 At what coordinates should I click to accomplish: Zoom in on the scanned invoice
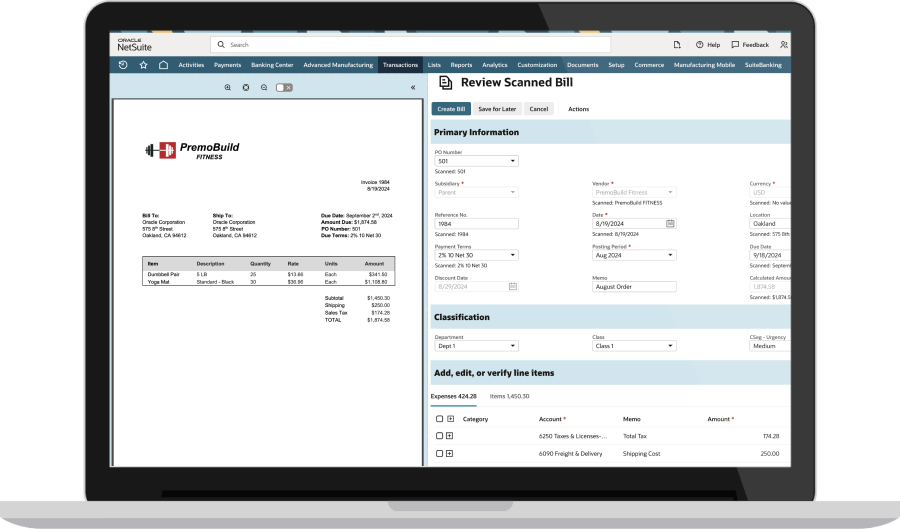[x=228, y=88]
